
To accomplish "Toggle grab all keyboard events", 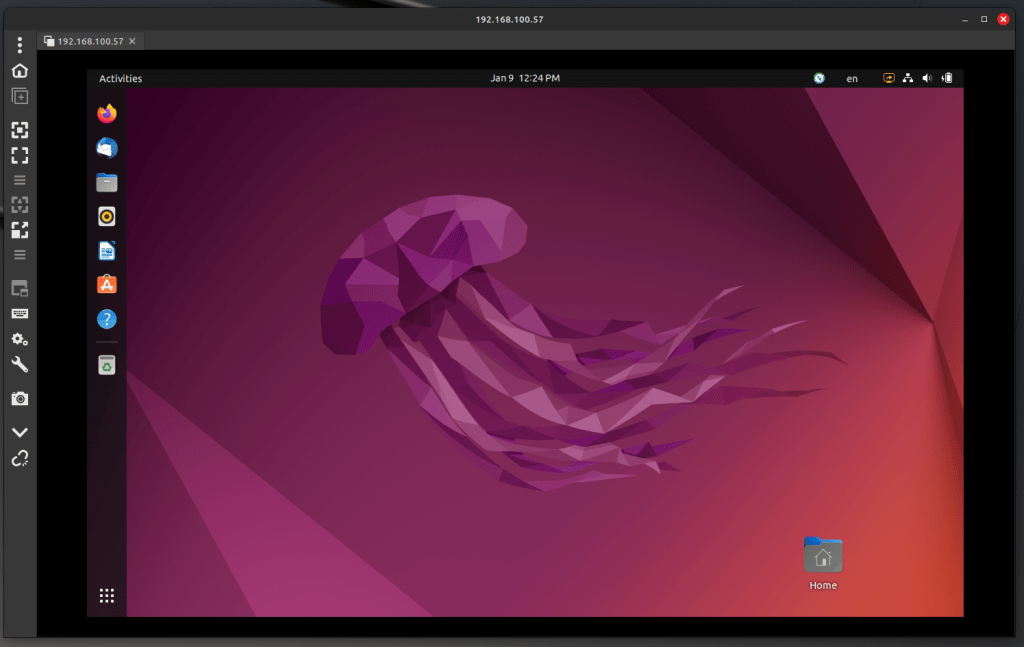I will tap(19, 313).
